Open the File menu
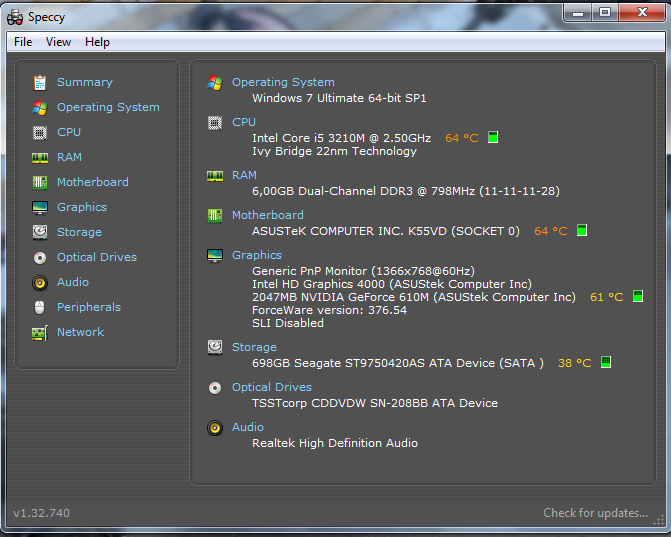The width and height of the screenshot is (671, 537). pos(23,42)
